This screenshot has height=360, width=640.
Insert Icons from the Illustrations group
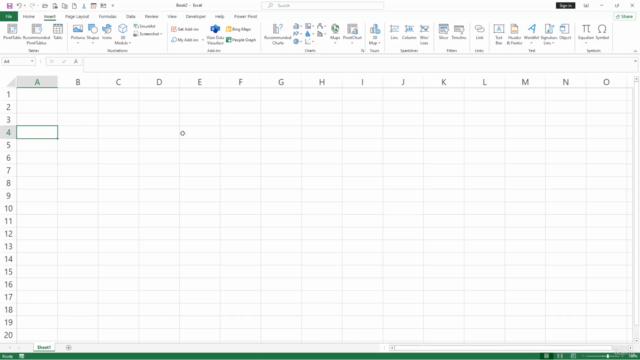tap(107, 32)
